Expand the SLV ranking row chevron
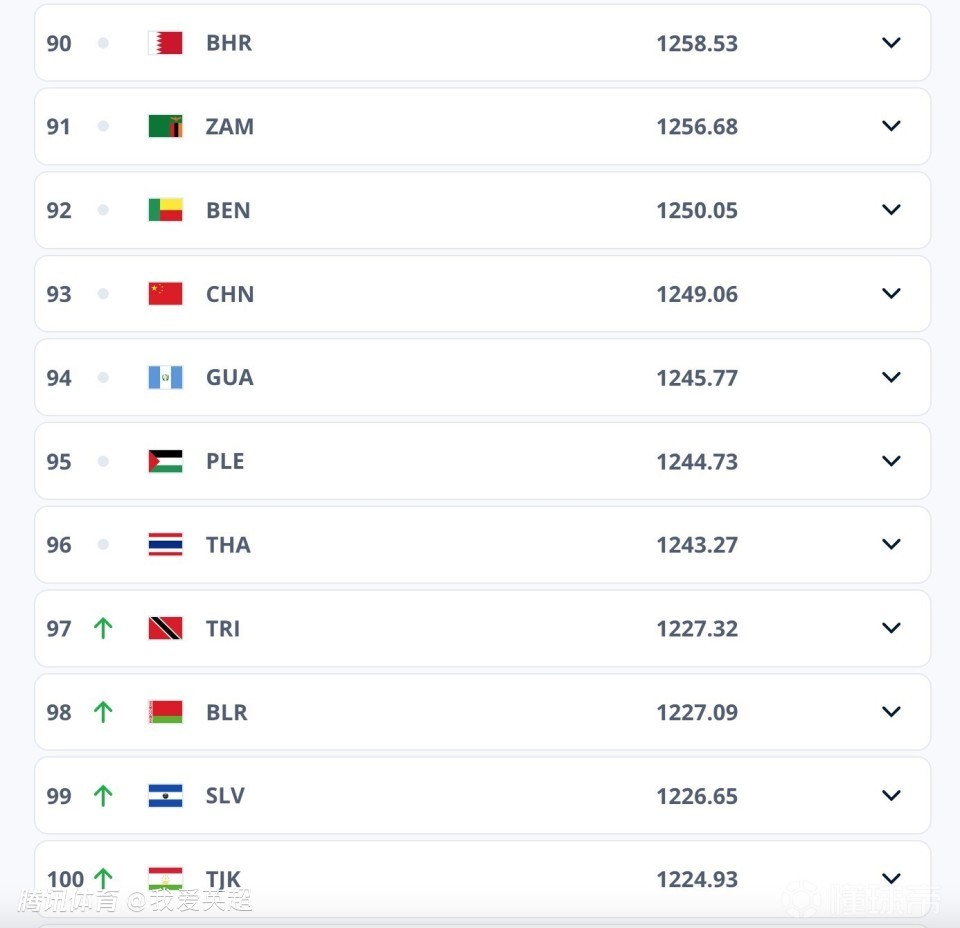Image resolution: width=960 pixels, height=928 pixels. click(x=891, y=796)
